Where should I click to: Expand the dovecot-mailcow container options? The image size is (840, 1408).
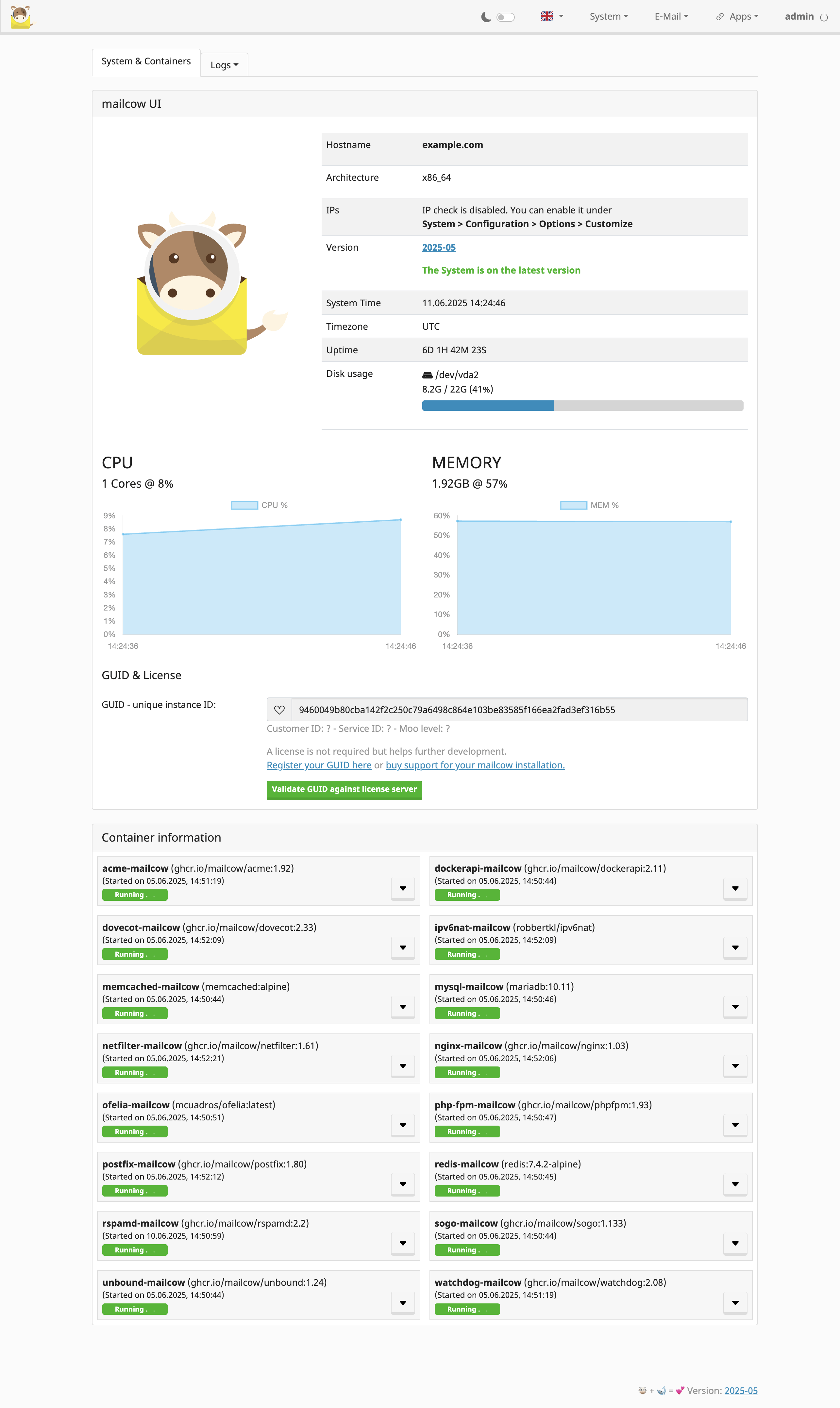pyautogui.click(x=403, y=947)
